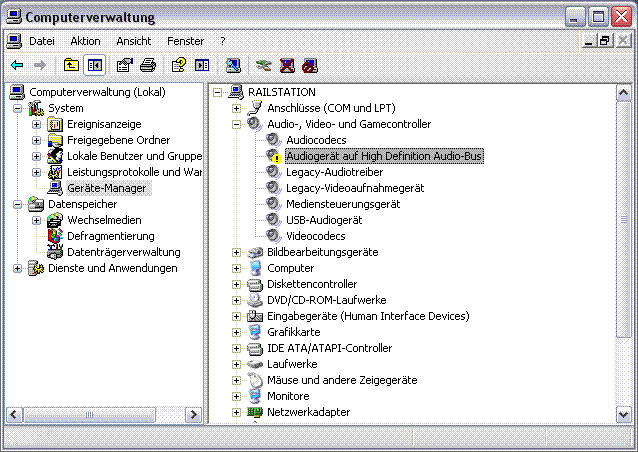This screenshot has width=638, height=452.
Task: Expand the Leistungsprotokolle node
Action: tap(37, 173)
